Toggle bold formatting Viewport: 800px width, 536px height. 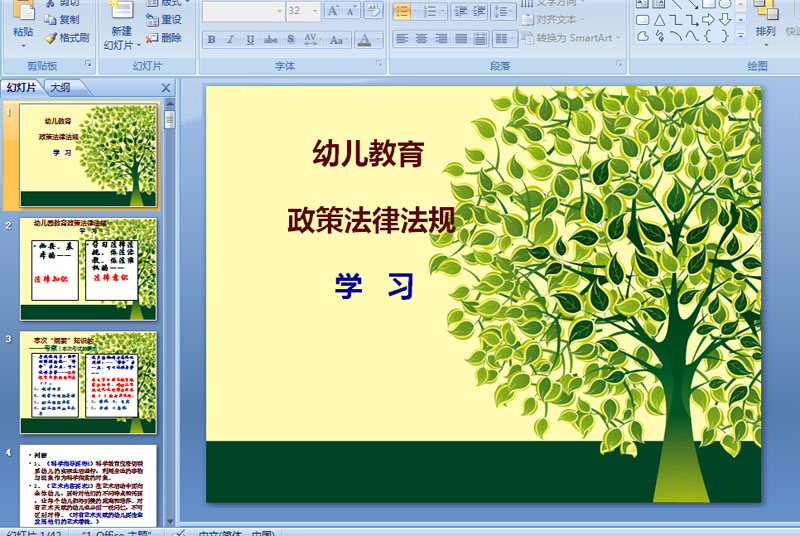click(x=211, y=39)
